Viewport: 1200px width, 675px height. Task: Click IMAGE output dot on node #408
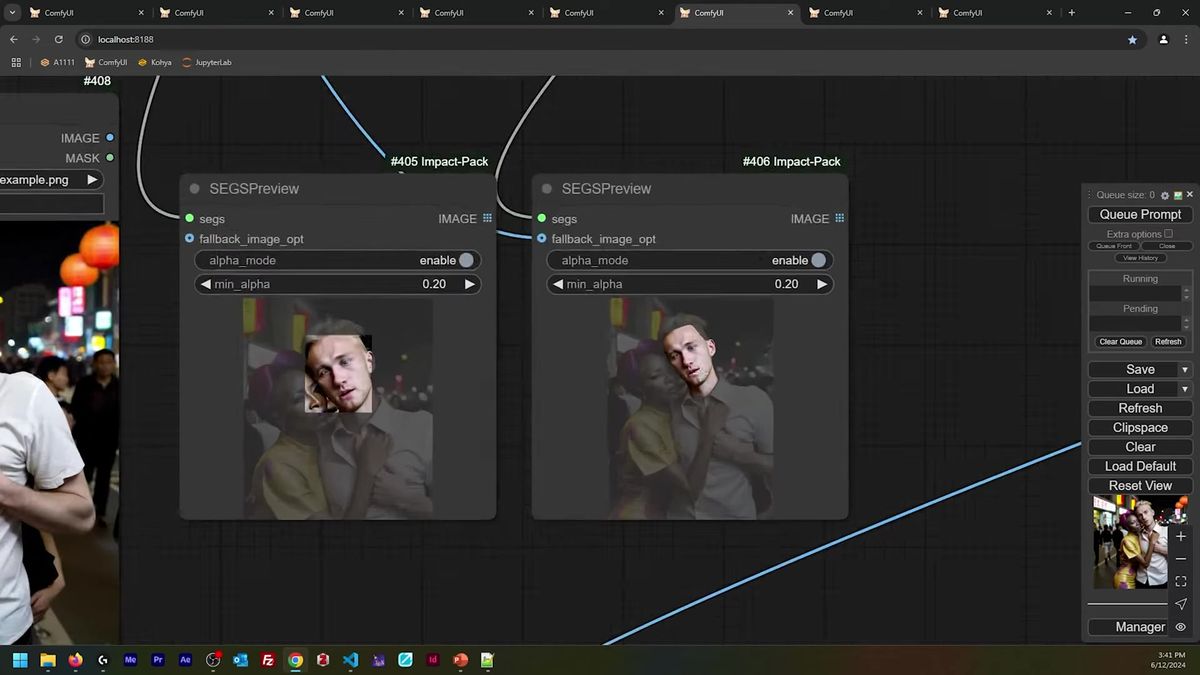click(110, 138)
